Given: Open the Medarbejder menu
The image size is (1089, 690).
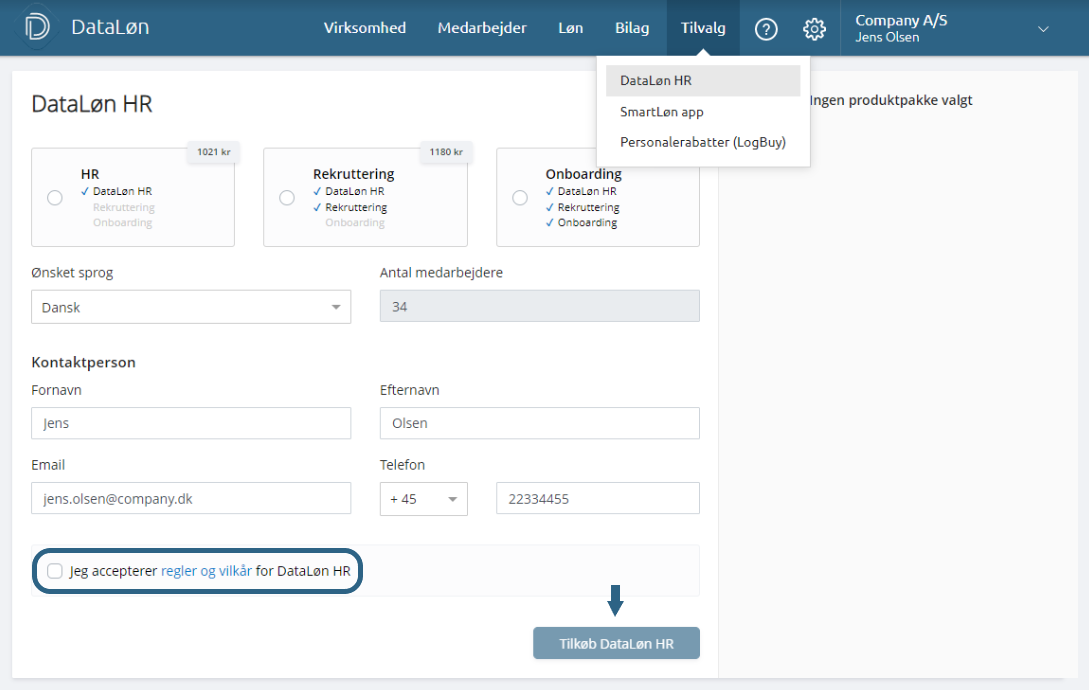Looking at the screenshot, I should point(482,28).
